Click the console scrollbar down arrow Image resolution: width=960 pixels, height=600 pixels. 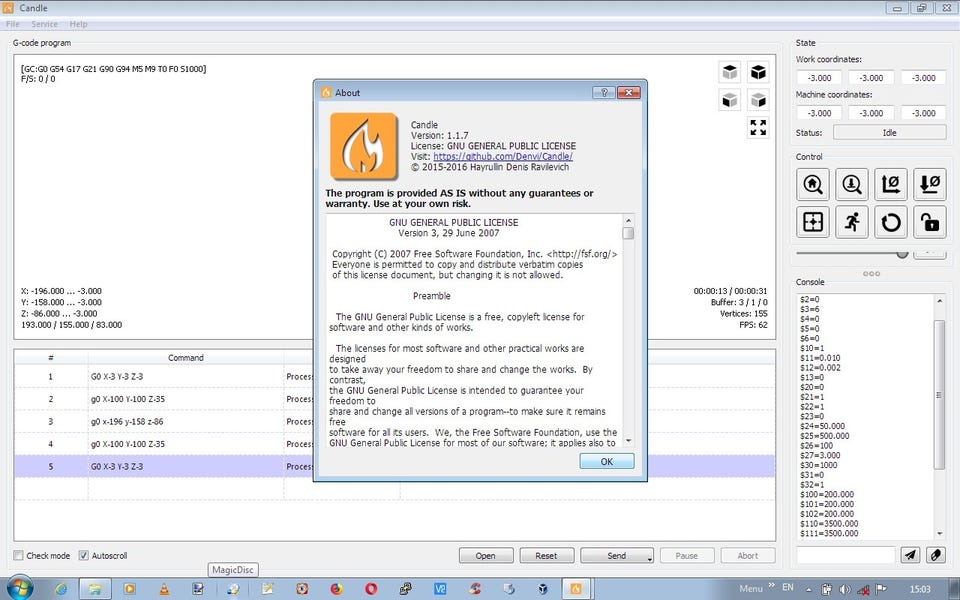[x=940, y=534]
